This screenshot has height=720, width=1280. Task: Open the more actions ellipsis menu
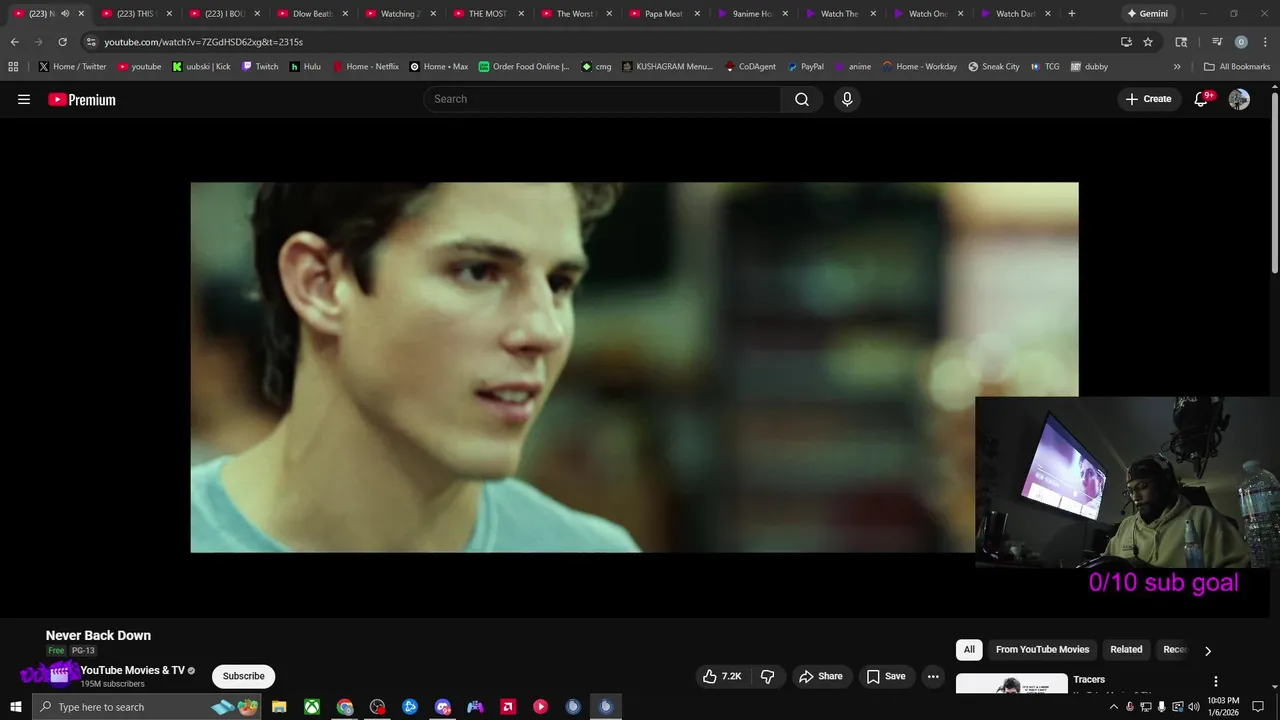(933, 677)
